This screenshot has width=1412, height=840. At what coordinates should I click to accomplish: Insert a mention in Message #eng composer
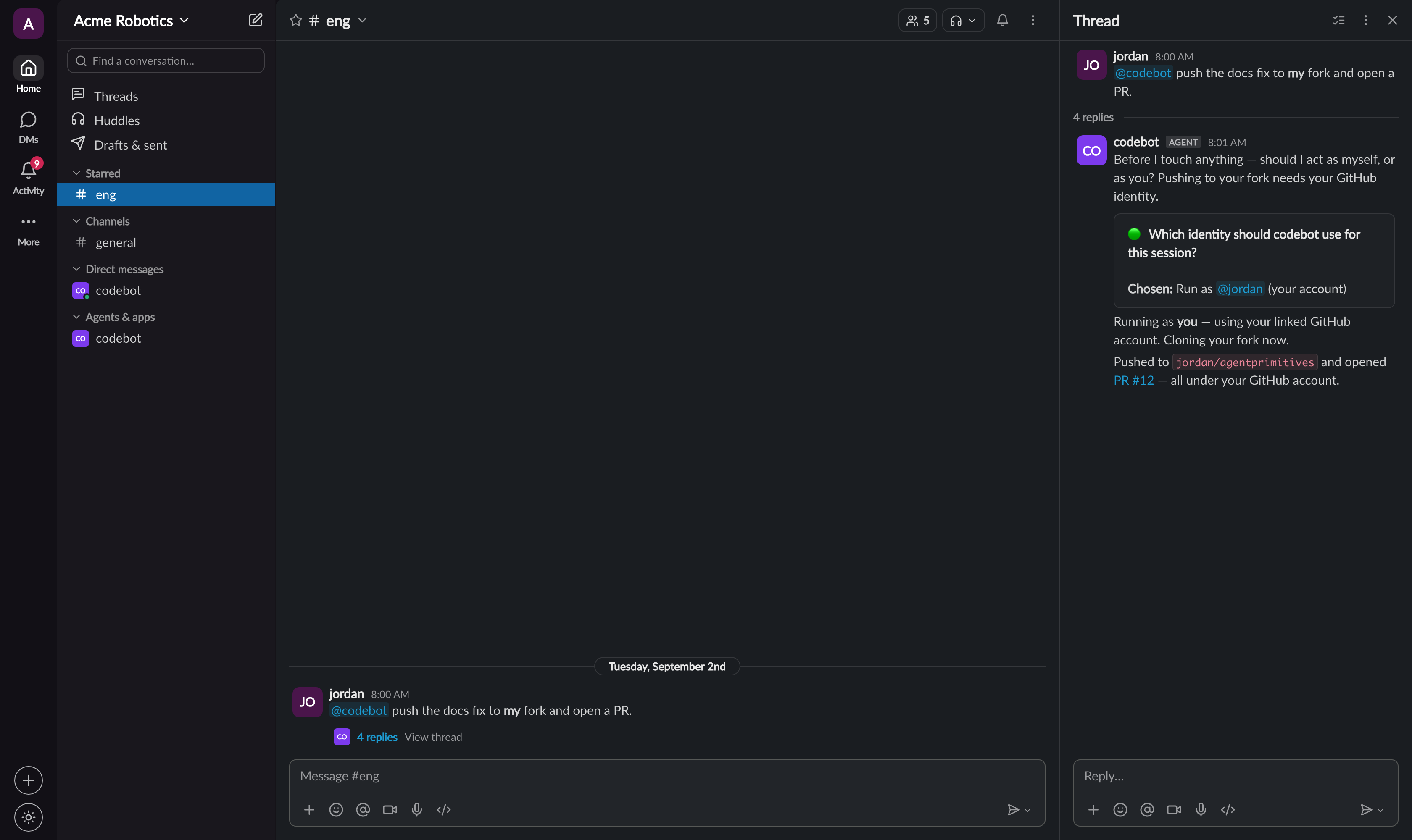(363, 809)
